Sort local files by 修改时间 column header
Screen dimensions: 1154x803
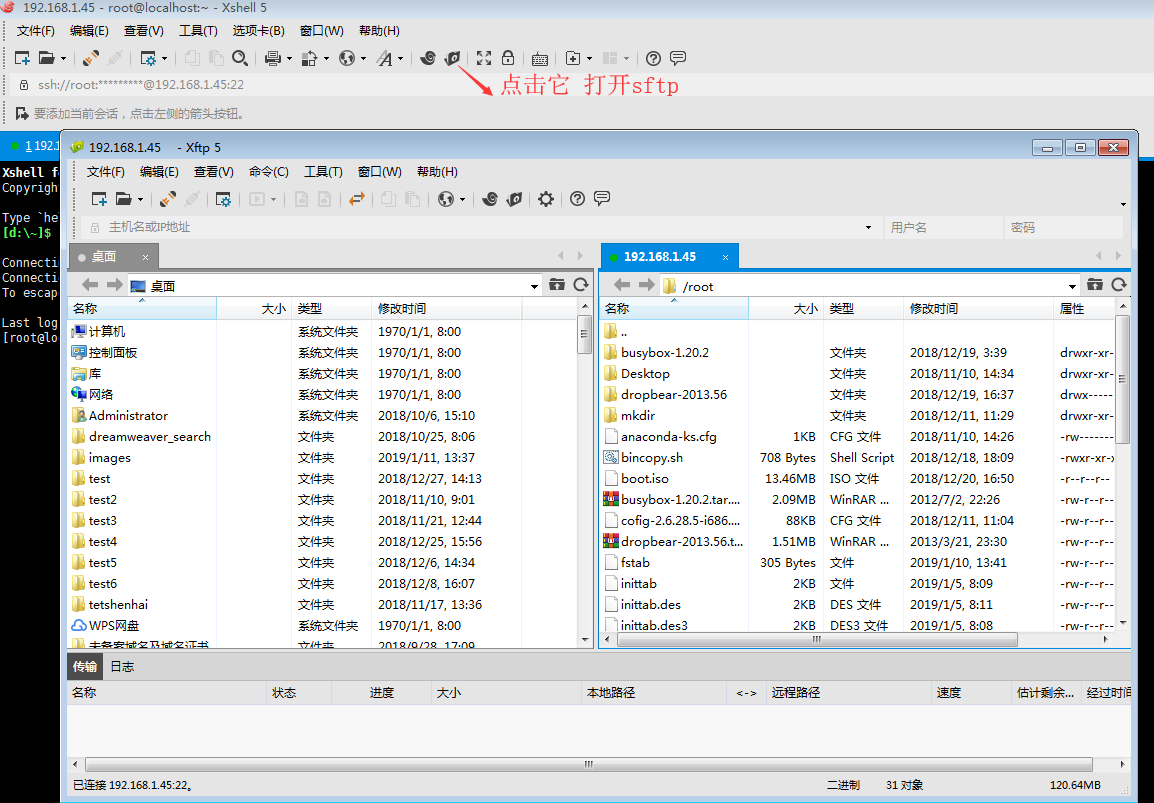(x=447, y=308)
